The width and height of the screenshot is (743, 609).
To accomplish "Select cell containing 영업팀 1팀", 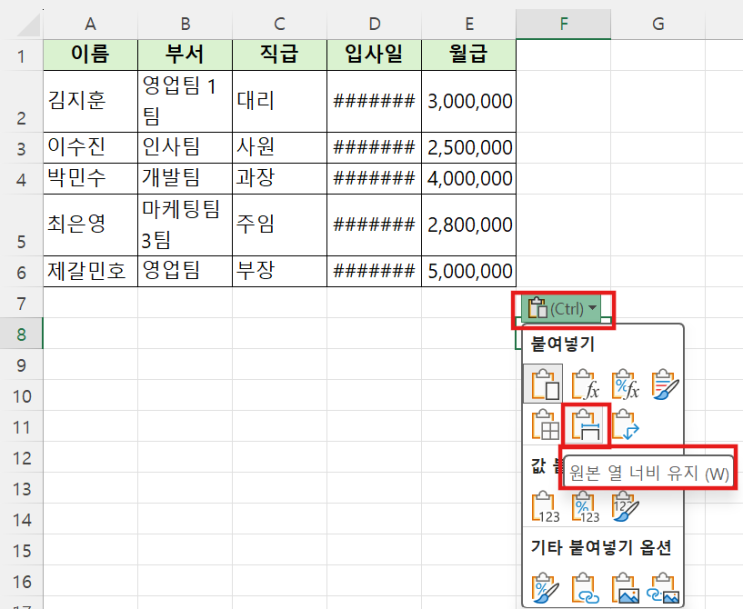I will [185, 101].
